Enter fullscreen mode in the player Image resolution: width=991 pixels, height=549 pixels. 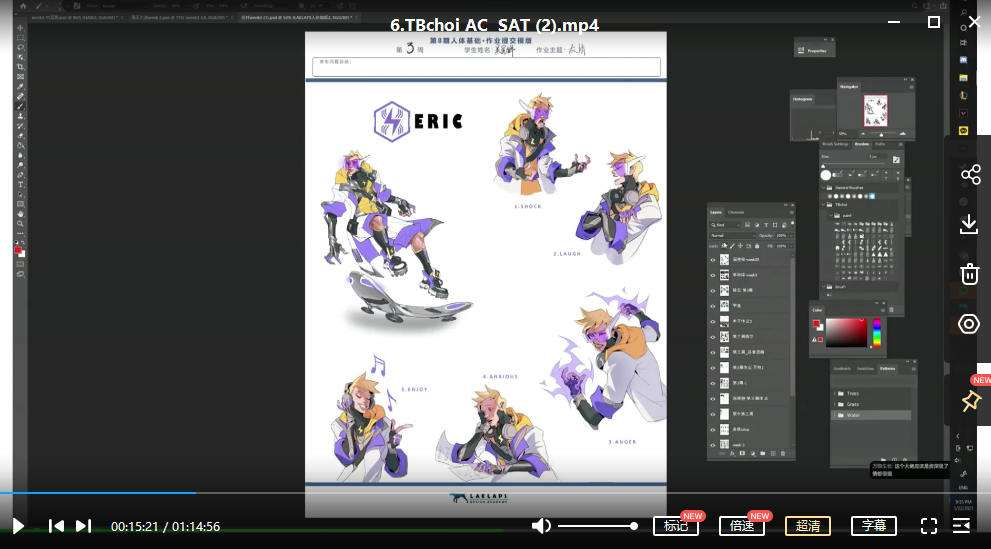coord(928,526)
